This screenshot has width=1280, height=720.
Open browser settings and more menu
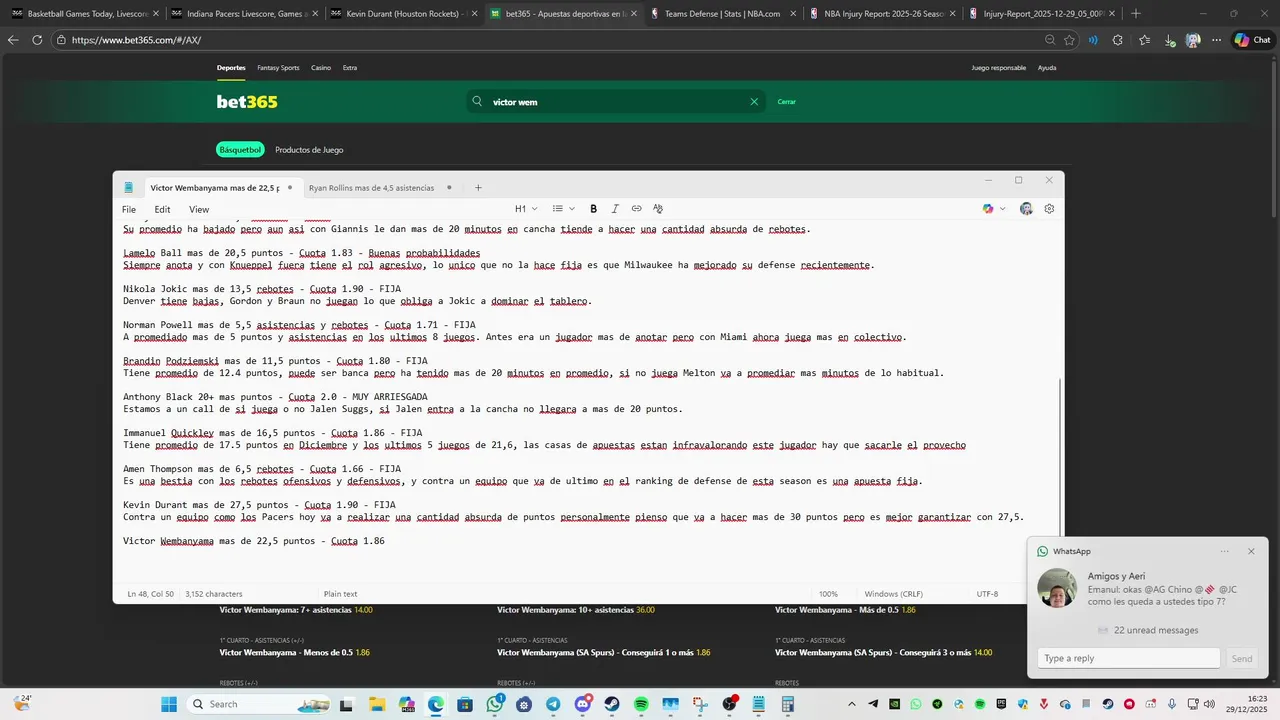pyautogui.click(x=1216, y=40)
